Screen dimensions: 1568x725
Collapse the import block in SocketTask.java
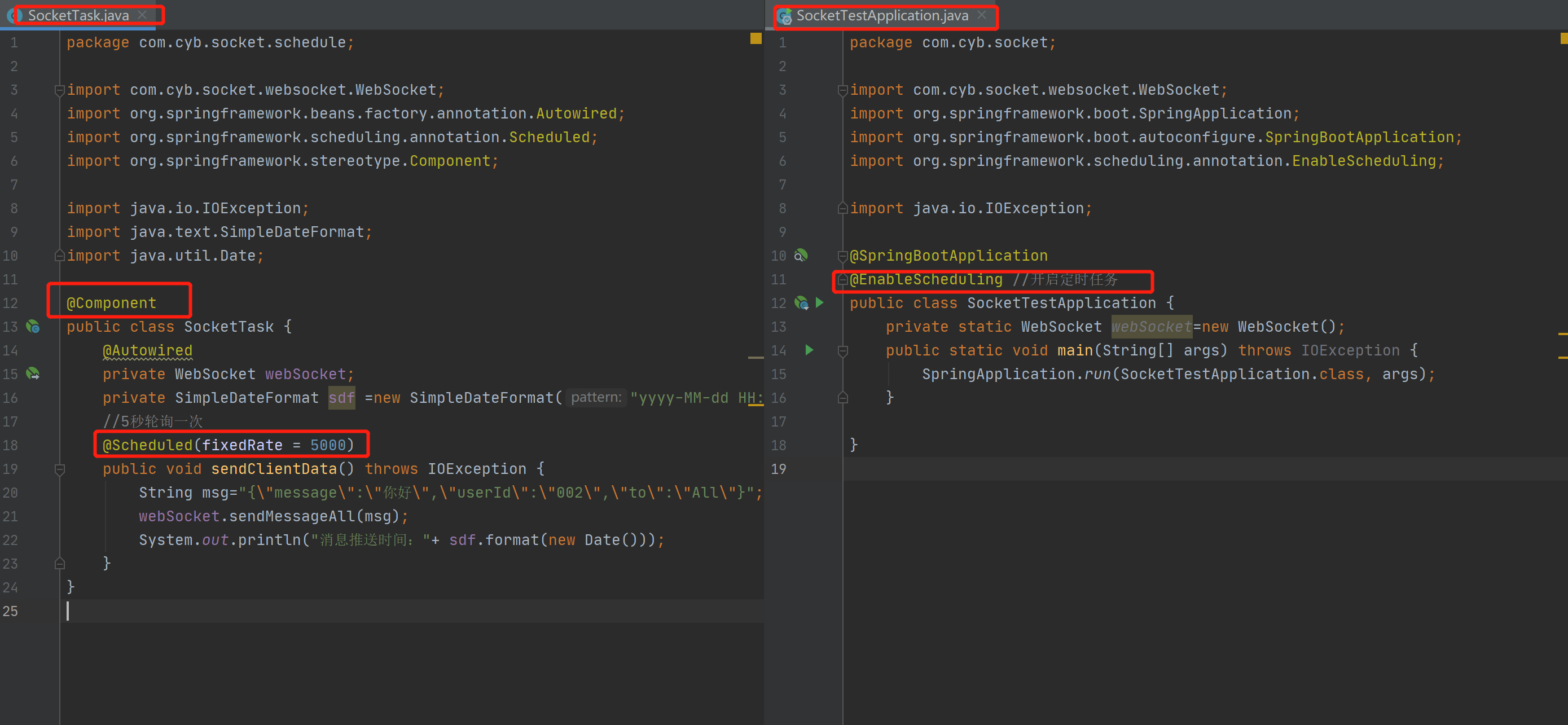click(x=59, y=90)
